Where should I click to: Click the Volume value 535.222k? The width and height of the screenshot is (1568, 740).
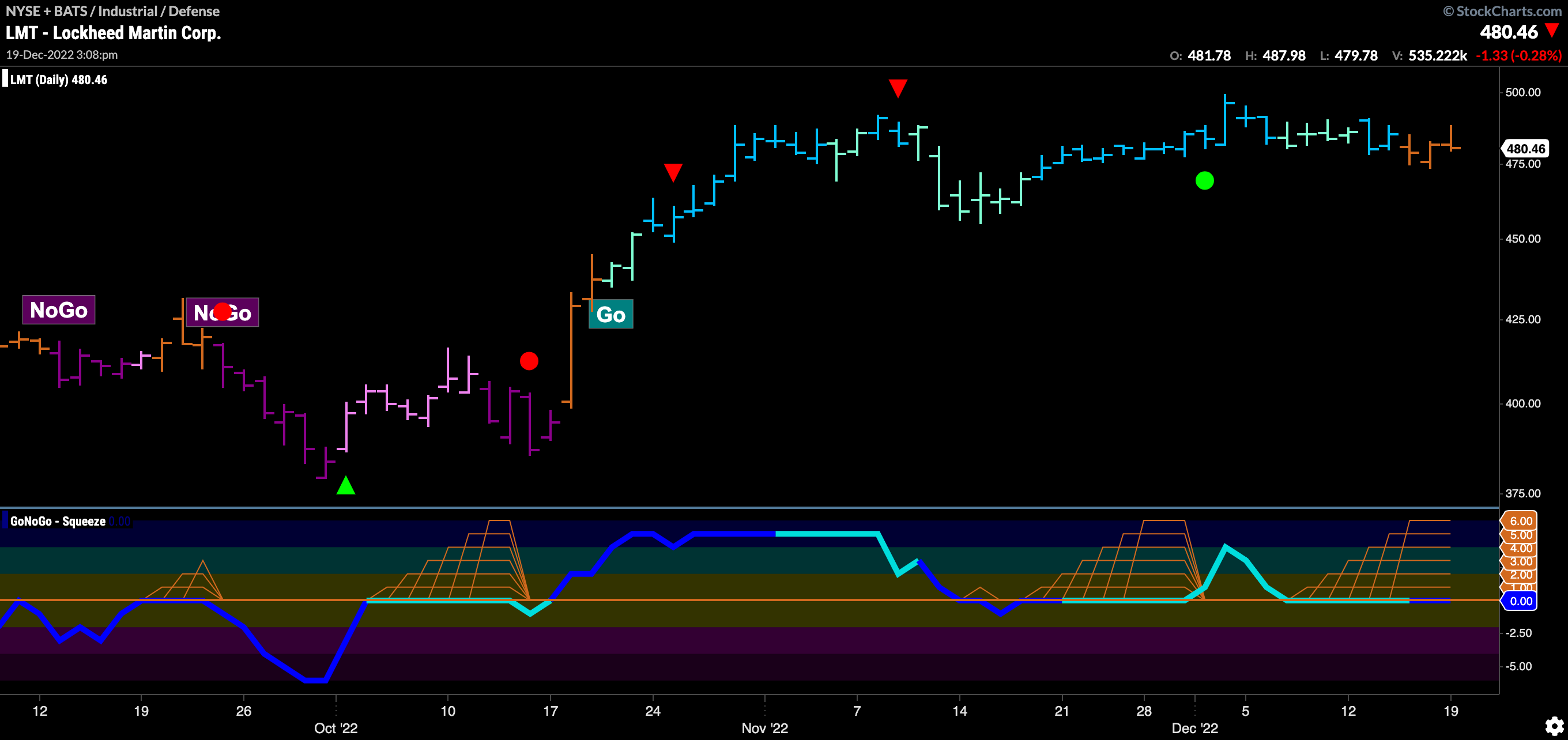pyautogui.click(x=1438, y=55)
